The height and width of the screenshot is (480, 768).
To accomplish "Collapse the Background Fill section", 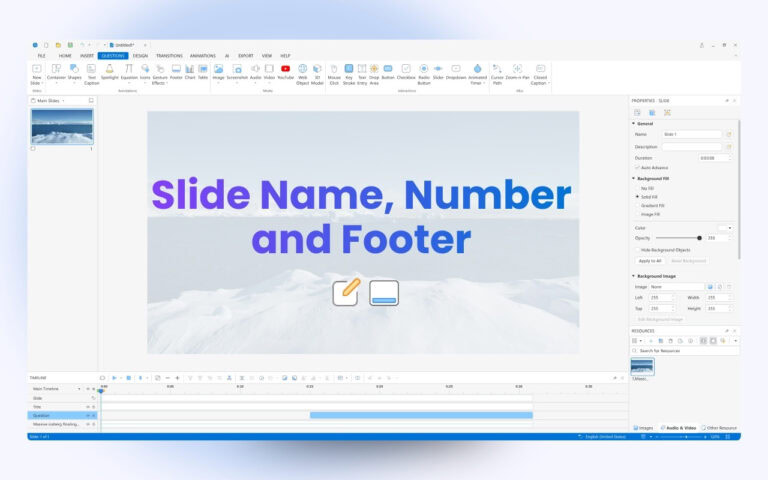I will click(x=633, y=179).
